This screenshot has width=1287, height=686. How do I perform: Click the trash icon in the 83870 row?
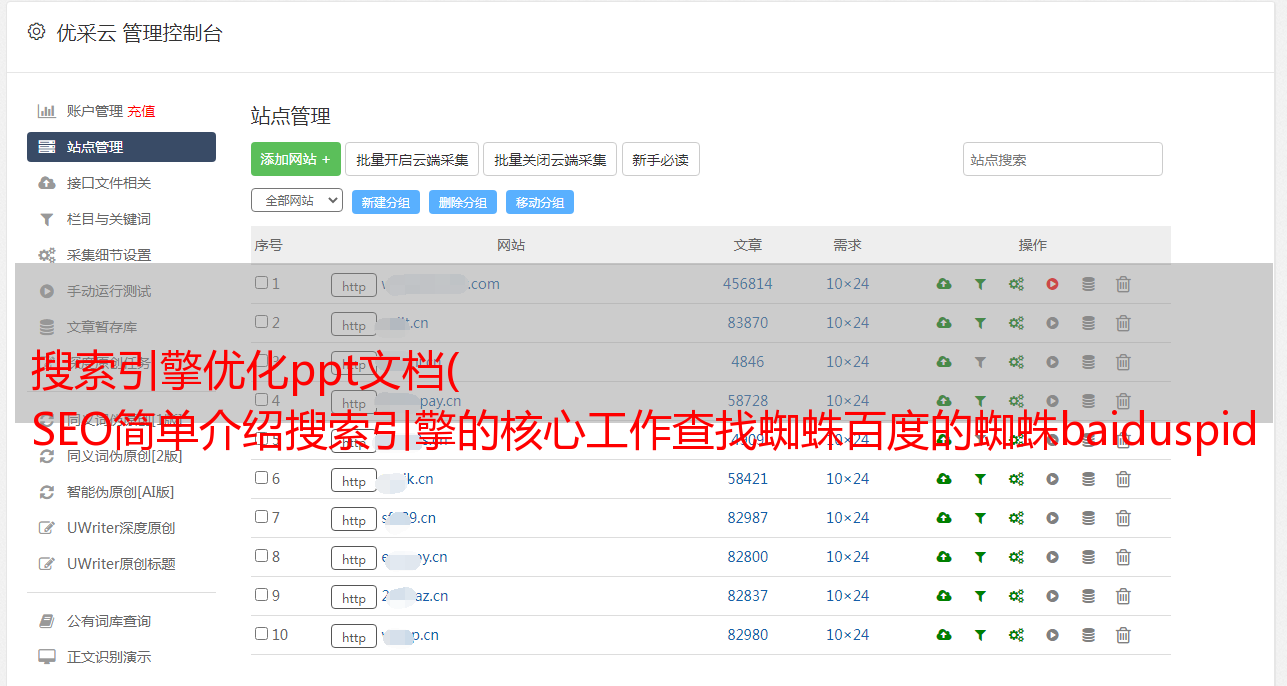(1123, 323)
